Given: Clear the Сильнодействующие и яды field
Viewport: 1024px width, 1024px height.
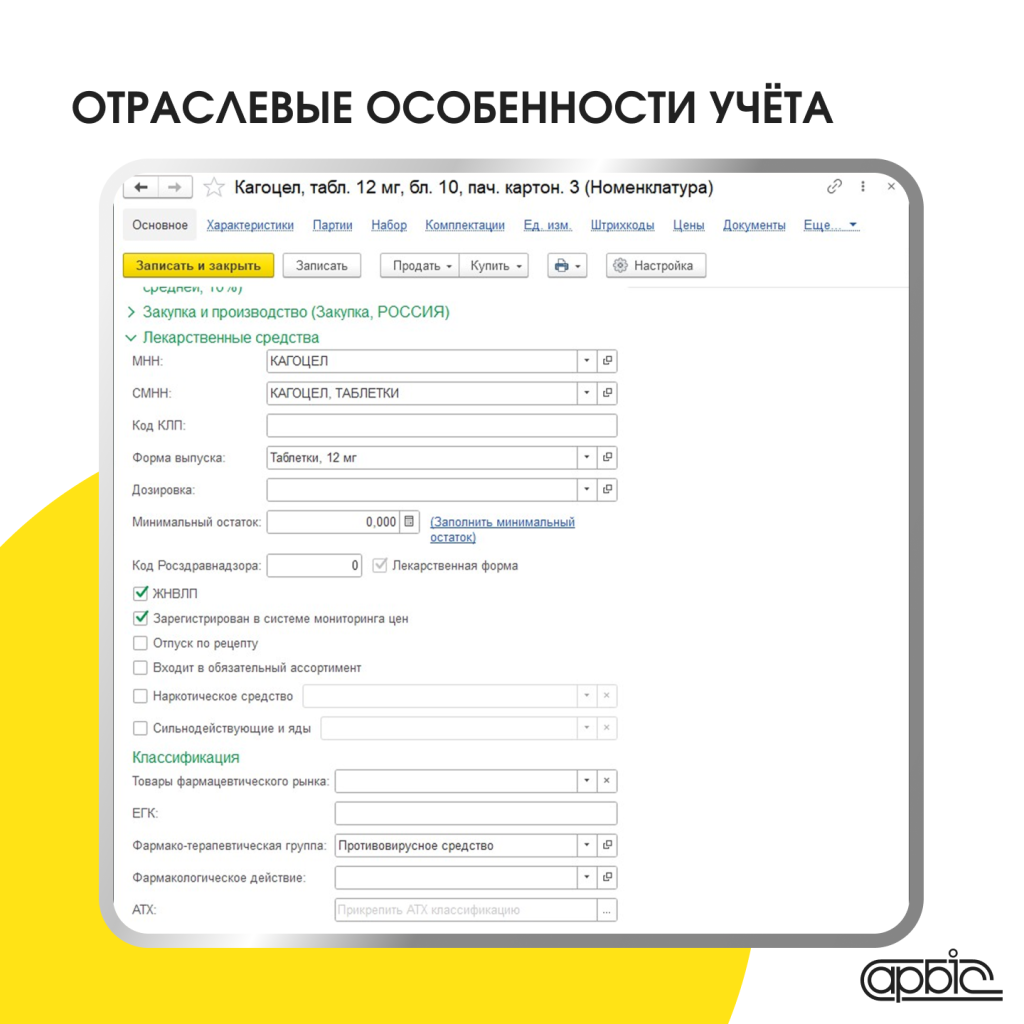Looking at the screenshot, I should [607, 728].
